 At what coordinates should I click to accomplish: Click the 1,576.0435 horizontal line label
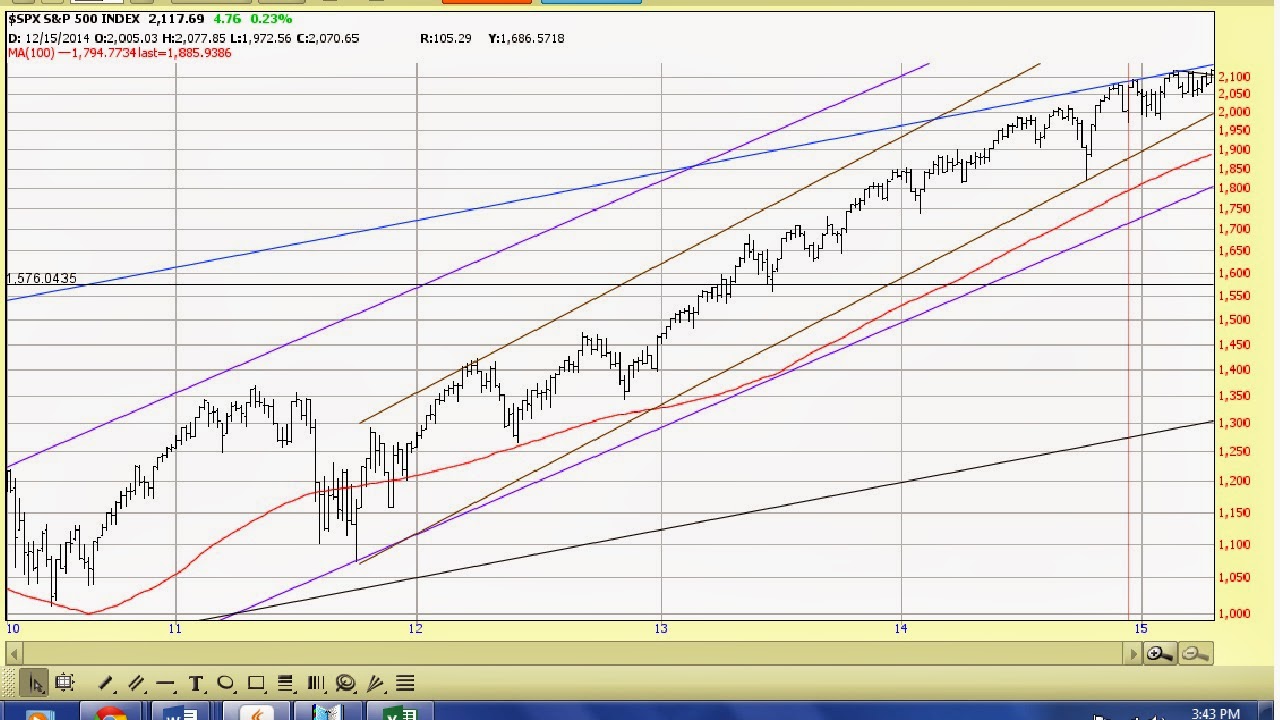[42, 278]
